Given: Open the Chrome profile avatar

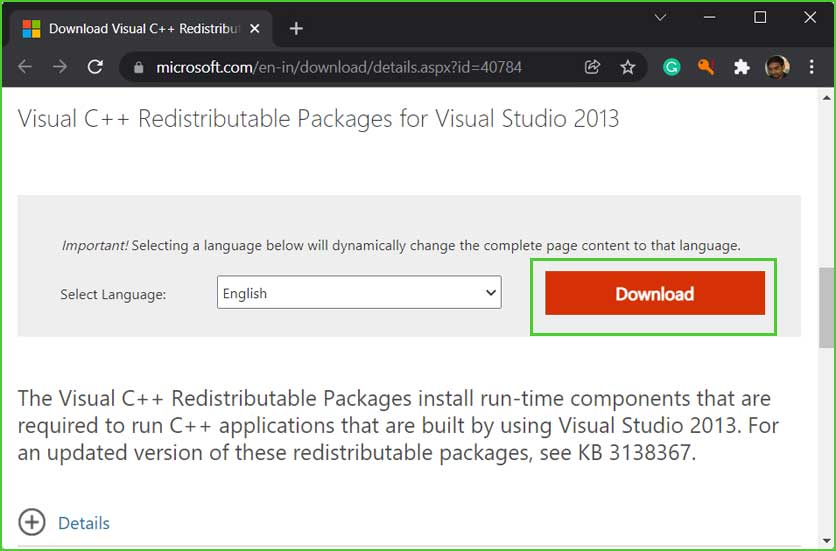Looking at the screenshot, I should (x=777, y=67).
